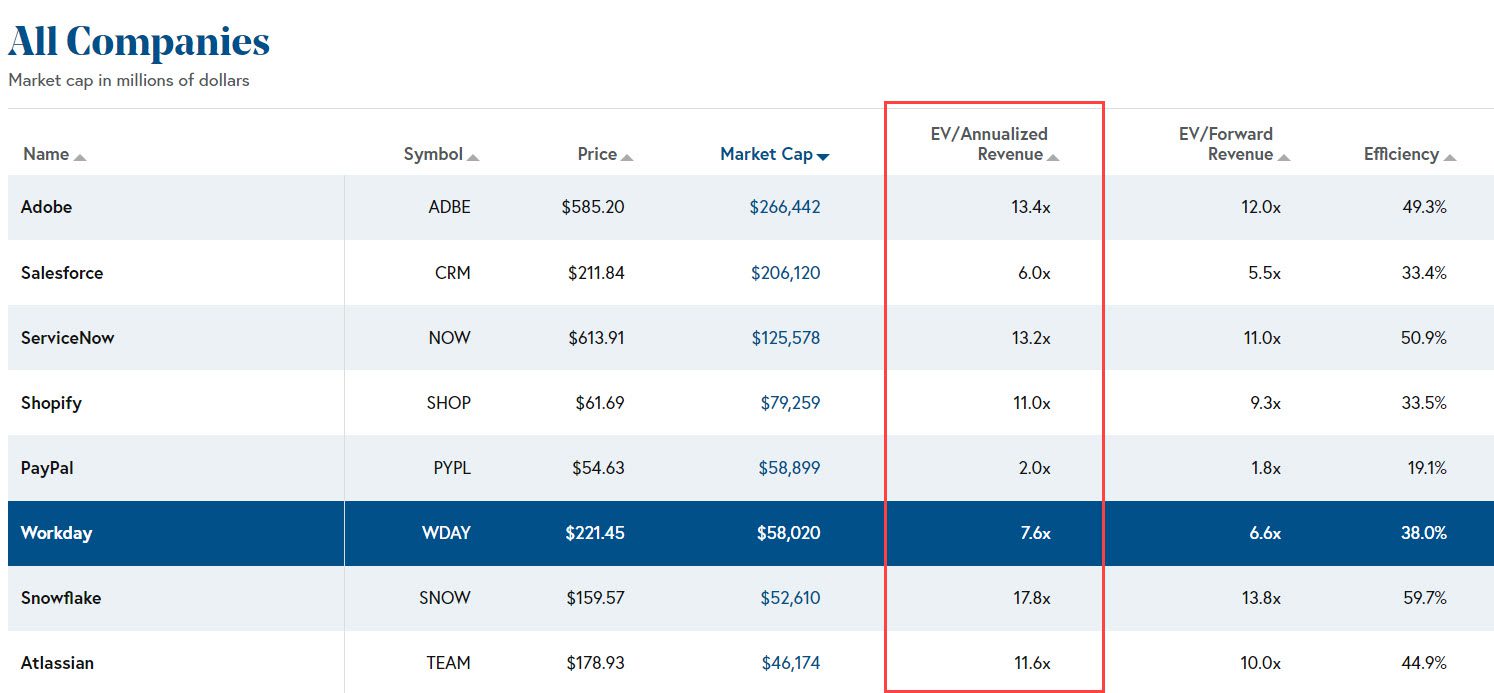Click the descending sort arrow on Market Cap
1494x693 pixels.
tap(823, 156)
